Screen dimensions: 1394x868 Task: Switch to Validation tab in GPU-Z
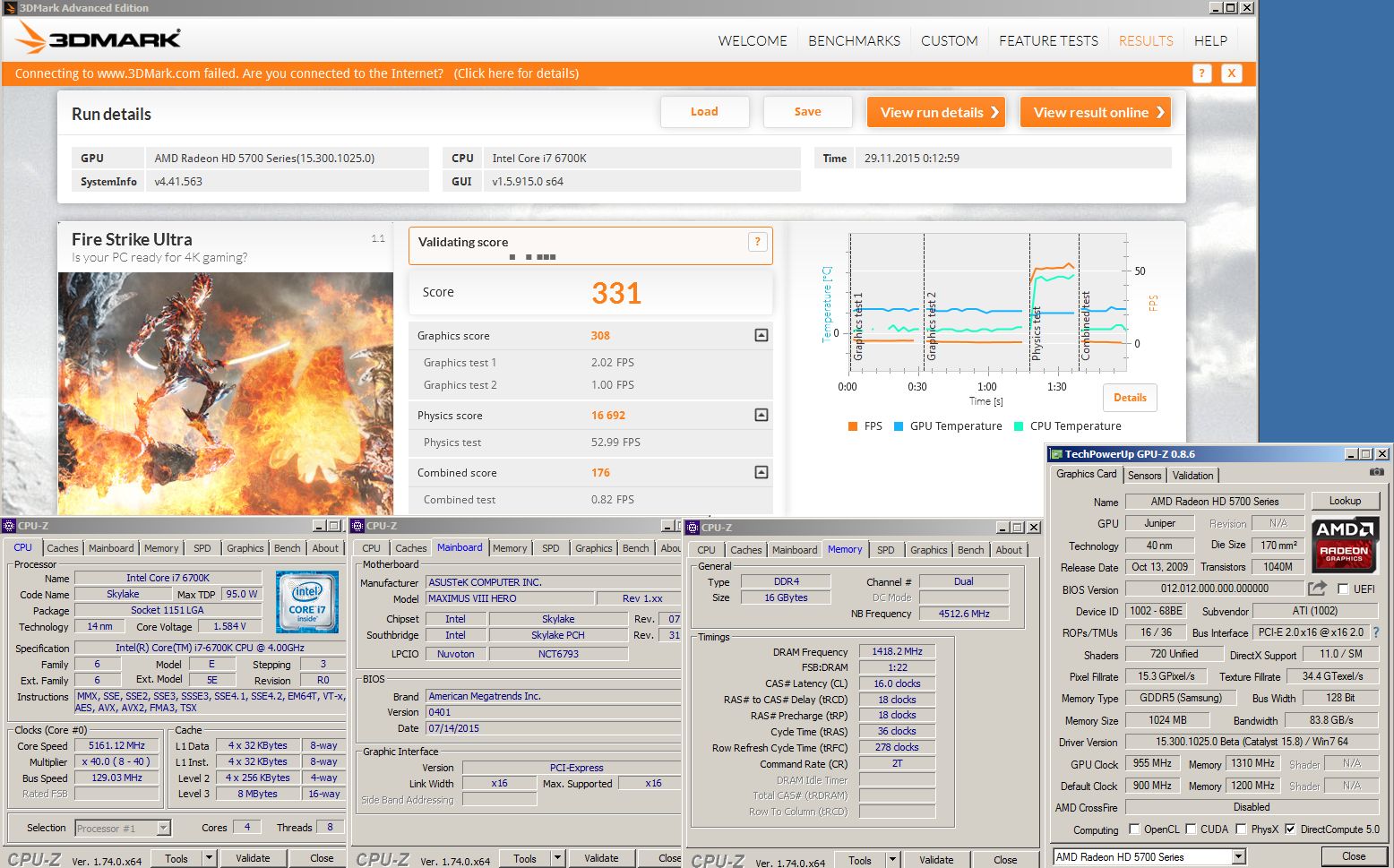click(1192, 476)
